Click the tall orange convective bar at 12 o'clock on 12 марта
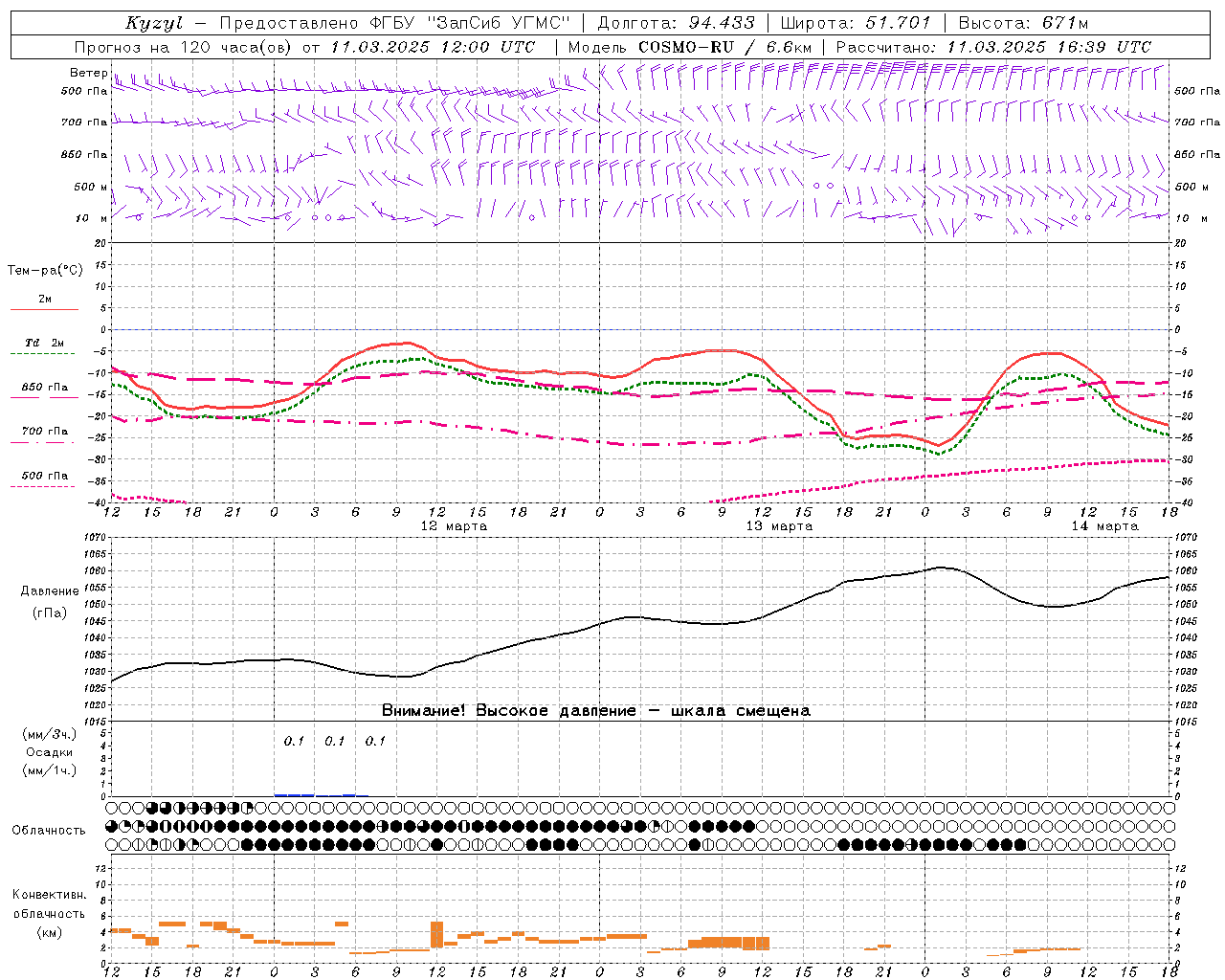The height and width of the screenshot is (980, 1225). point(436,934)
